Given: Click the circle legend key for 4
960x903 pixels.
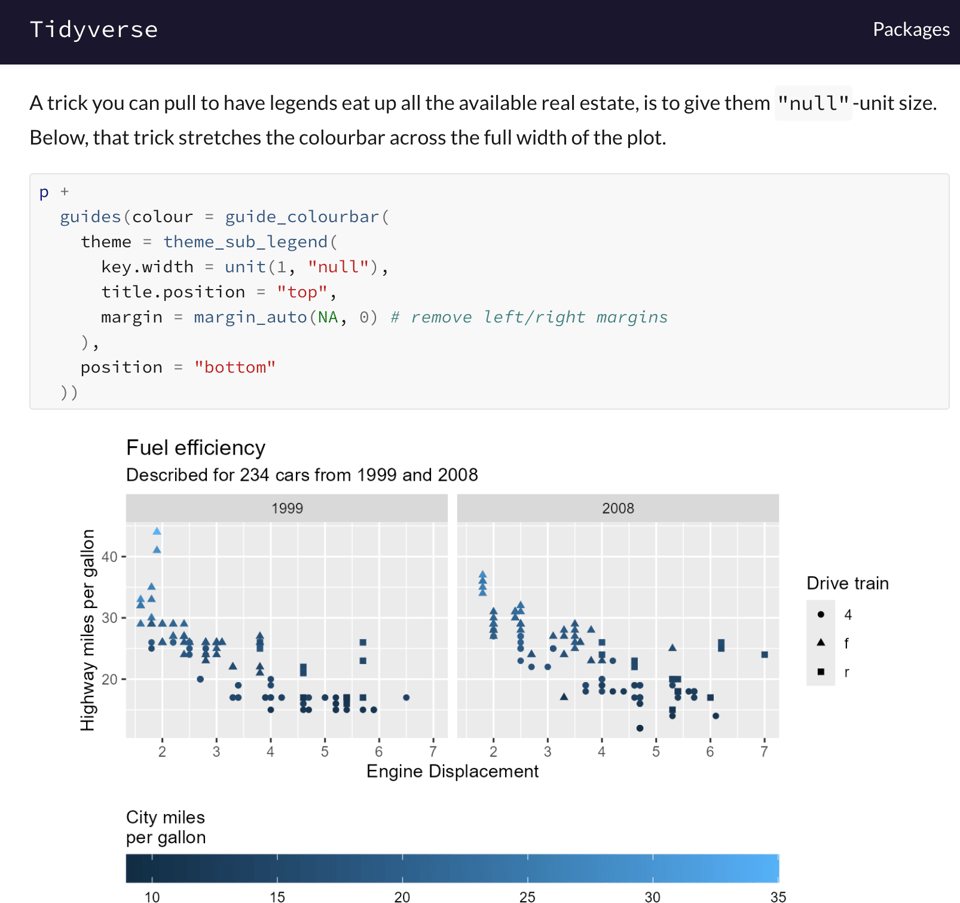Looking at the screenshot, I should point(820,614).
